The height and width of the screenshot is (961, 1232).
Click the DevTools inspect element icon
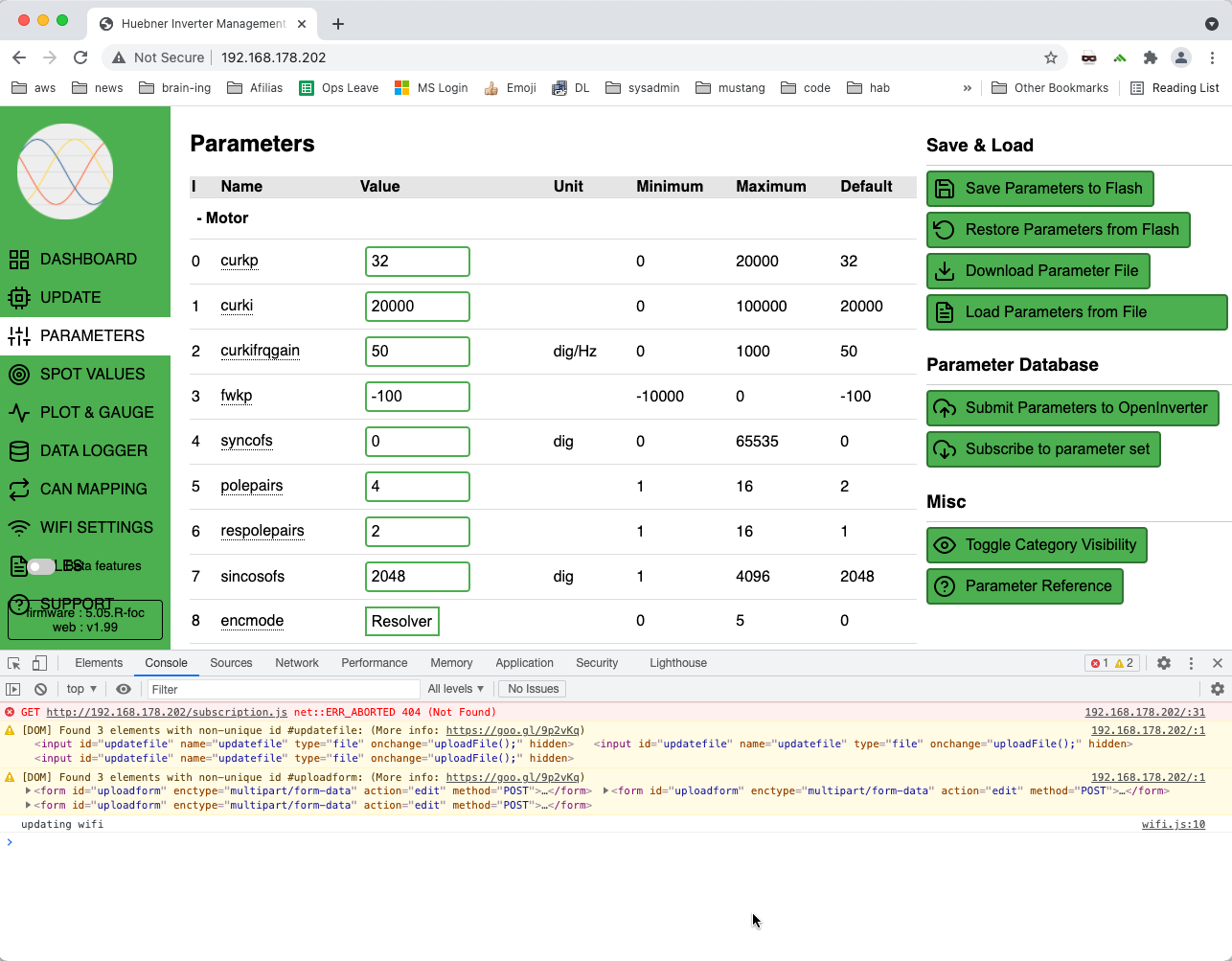[x=14, y=663]
